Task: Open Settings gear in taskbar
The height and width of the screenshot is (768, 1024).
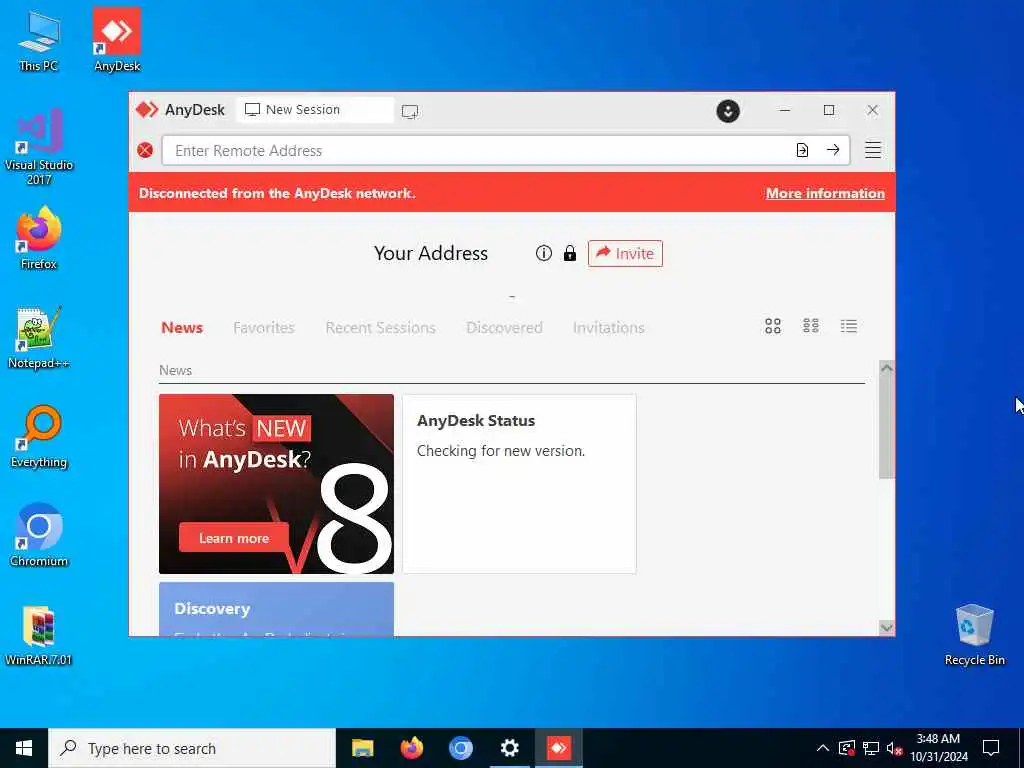Action: (509, 748)
